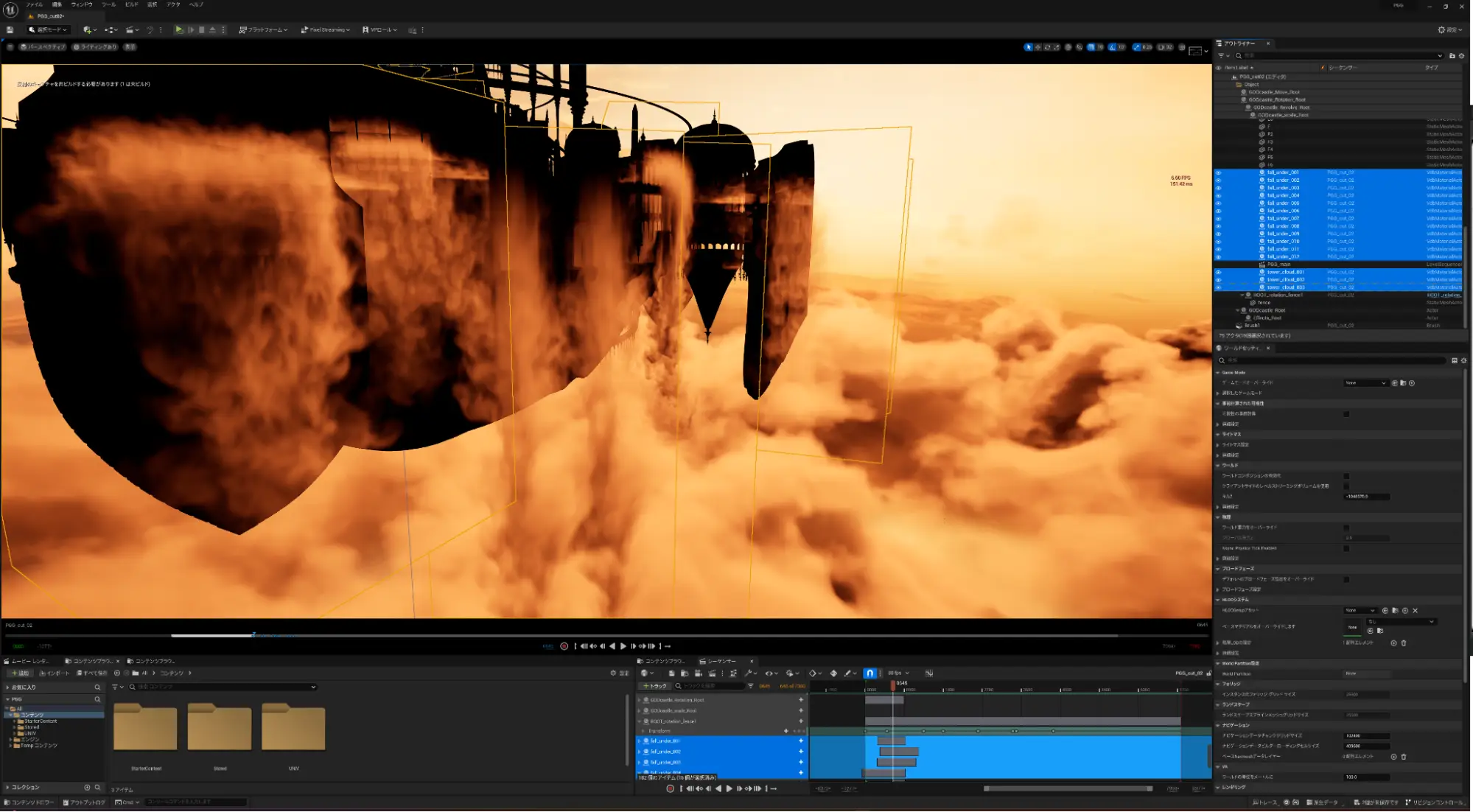The width and height of the screenshot is (1473, 812).
Task: Expand the fall_under_001 track in Sequencer
Action: pyautogui.click(x=639, y=741)
